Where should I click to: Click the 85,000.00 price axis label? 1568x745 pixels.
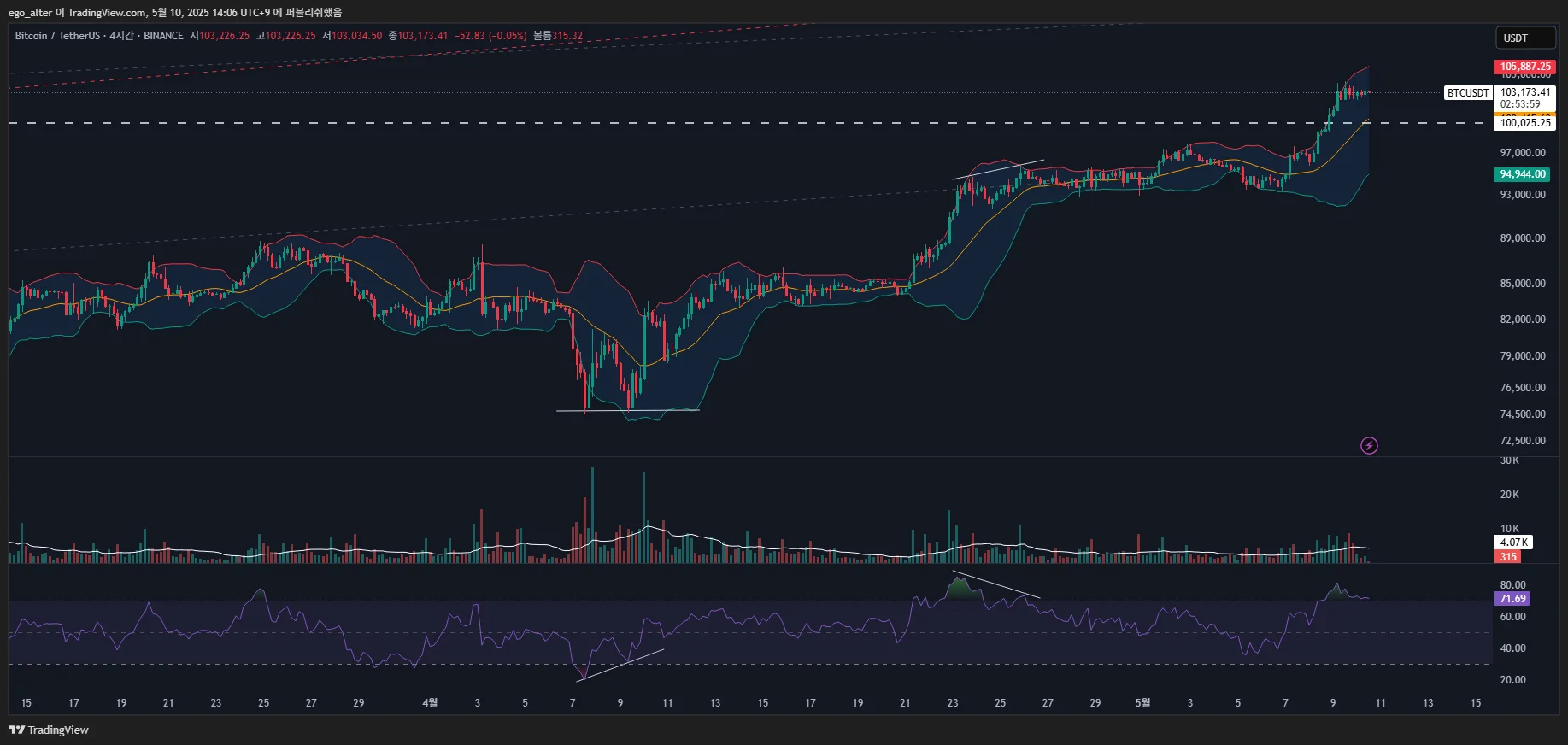point(1523,284)
